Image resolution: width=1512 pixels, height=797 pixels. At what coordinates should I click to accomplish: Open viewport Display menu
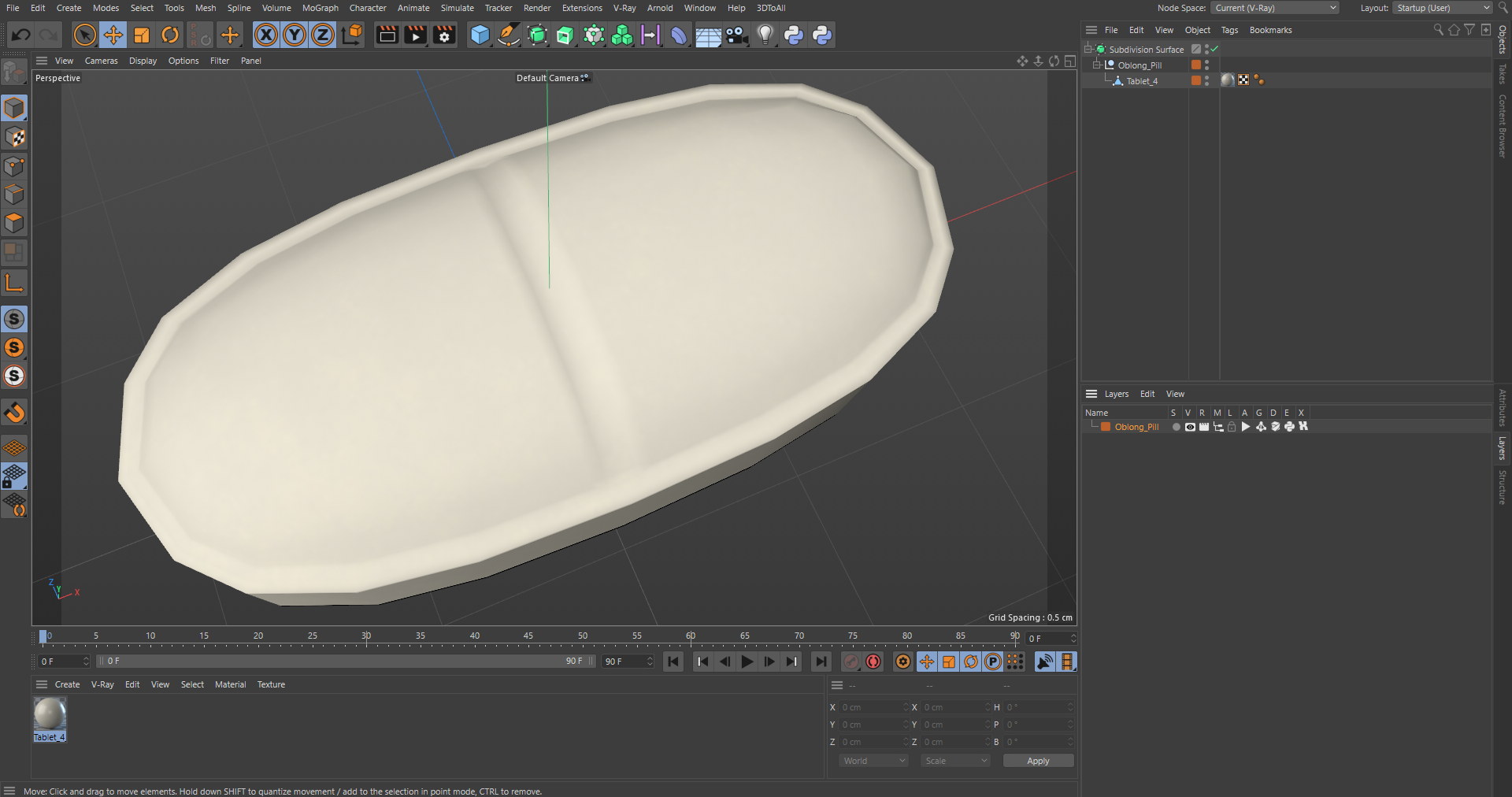pyautogui.click(x=143, y=61)
